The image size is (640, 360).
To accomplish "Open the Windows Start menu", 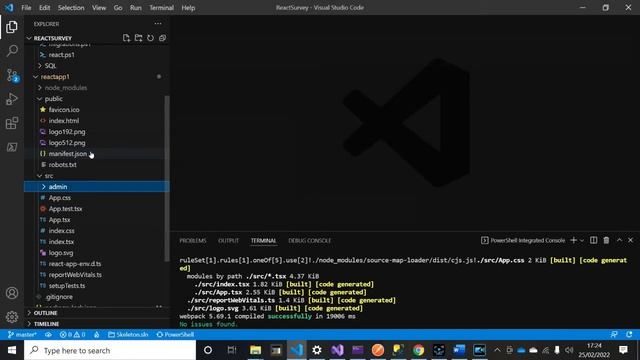I will 12,350.
